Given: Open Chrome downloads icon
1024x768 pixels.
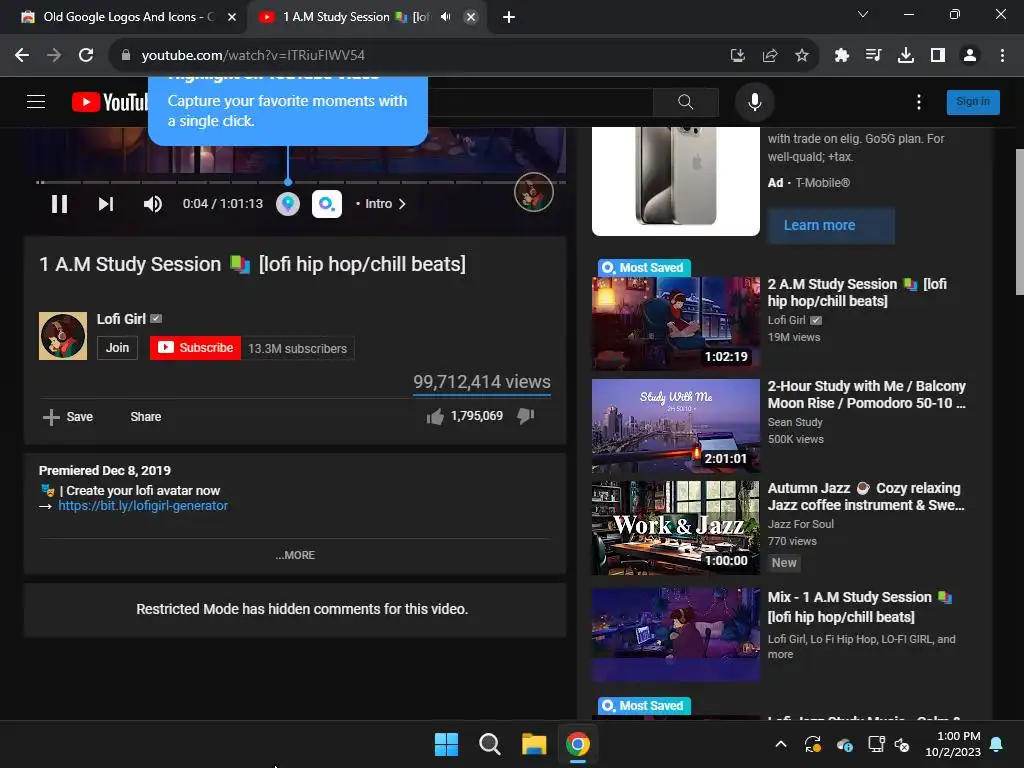Looking at the screenshot, I should [905, 56].
